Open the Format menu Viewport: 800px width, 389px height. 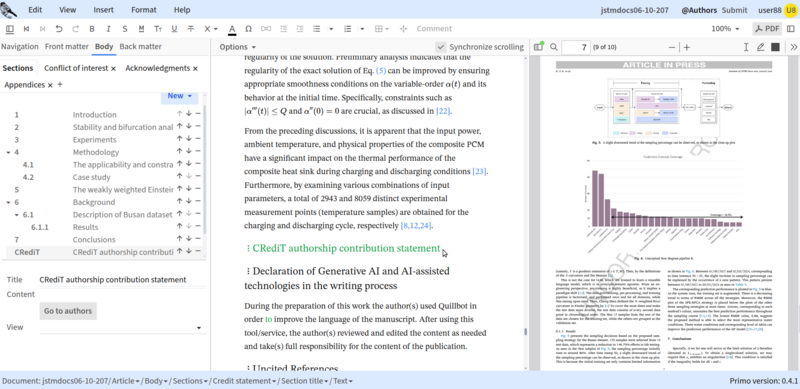[144, 10]
